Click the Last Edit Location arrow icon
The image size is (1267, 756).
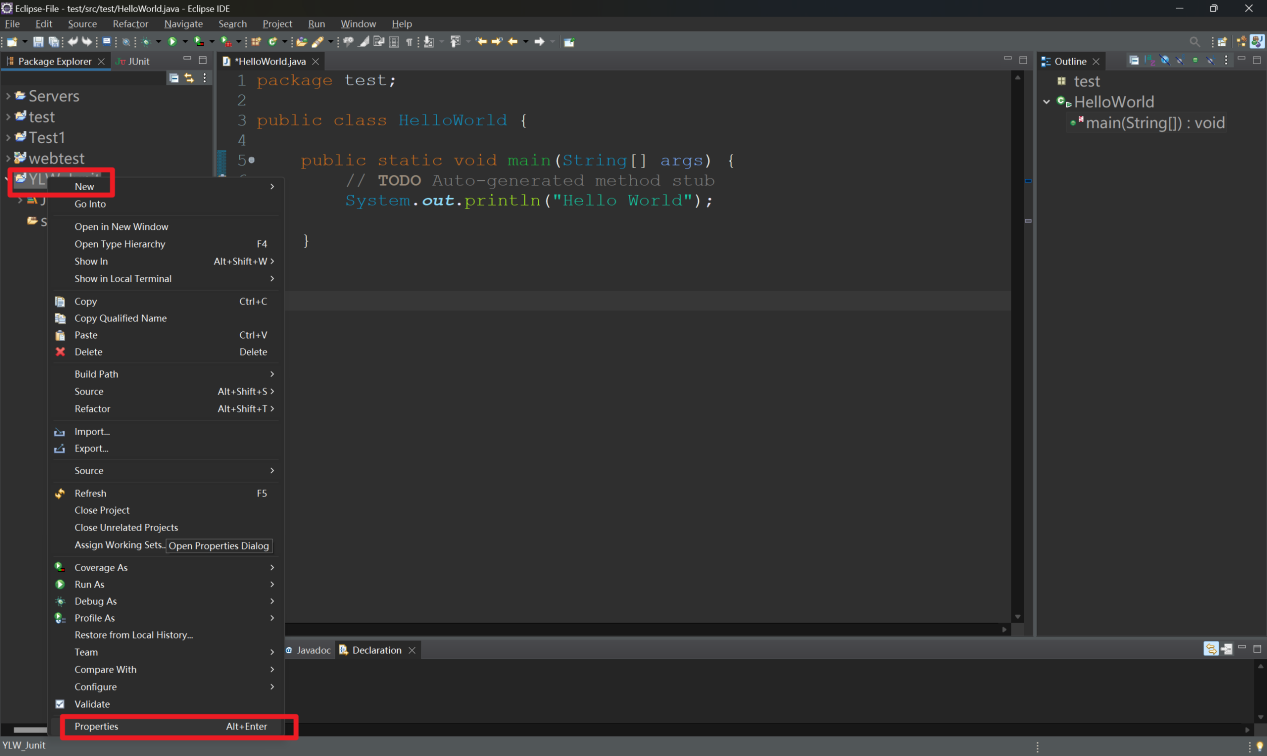(481, 42)
